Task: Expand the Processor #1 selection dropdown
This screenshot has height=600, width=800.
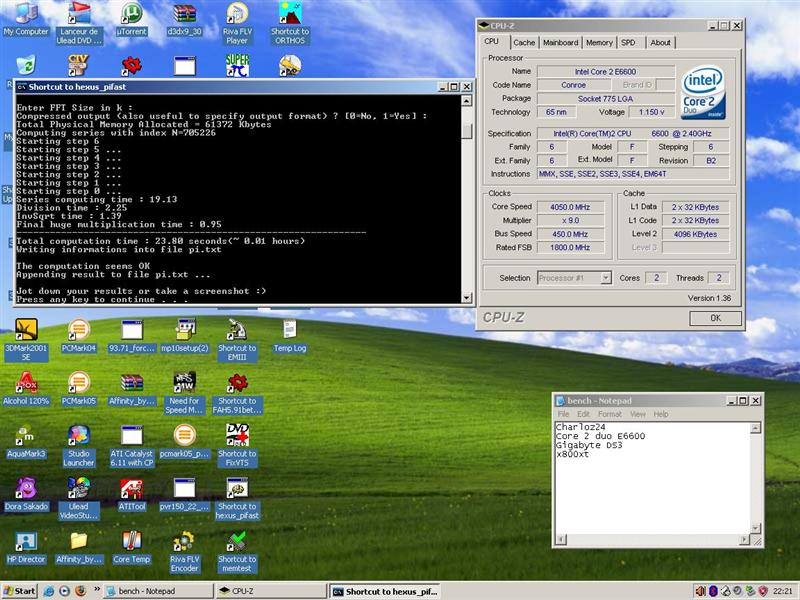Action: (x=605, y=278)
